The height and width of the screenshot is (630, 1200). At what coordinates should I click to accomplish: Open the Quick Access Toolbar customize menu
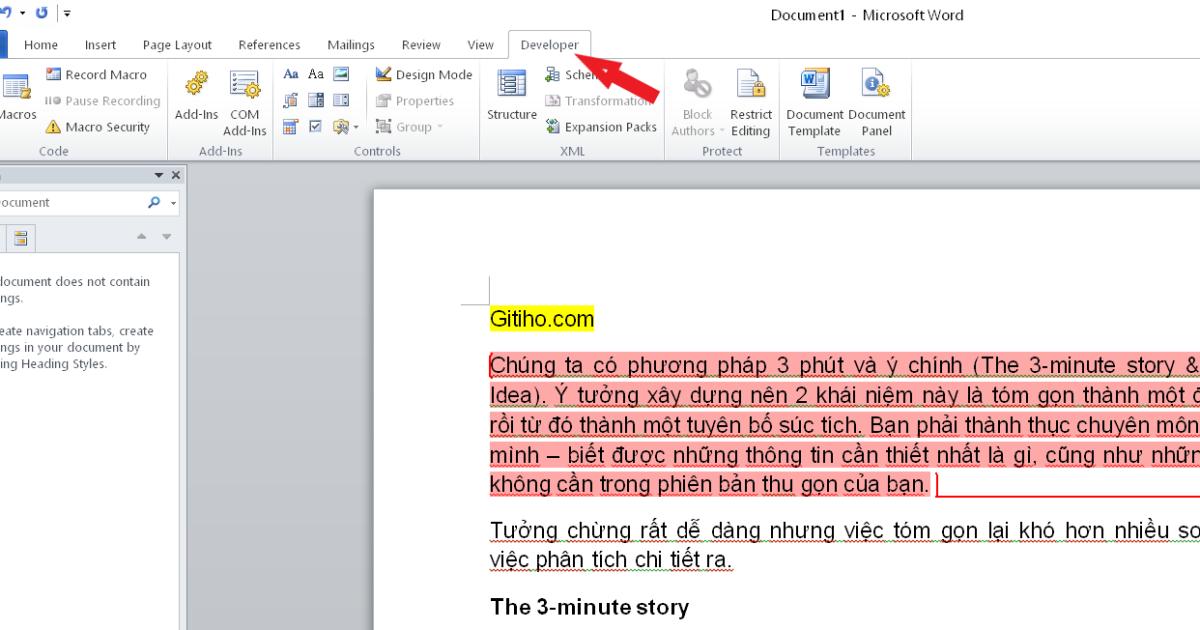65,13
